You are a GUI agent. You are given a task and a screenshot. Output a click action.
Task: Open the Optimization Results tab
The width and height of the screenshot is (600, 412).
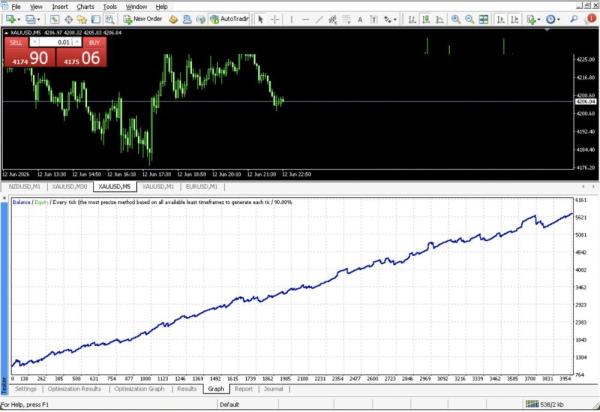(x=75, y=389)
